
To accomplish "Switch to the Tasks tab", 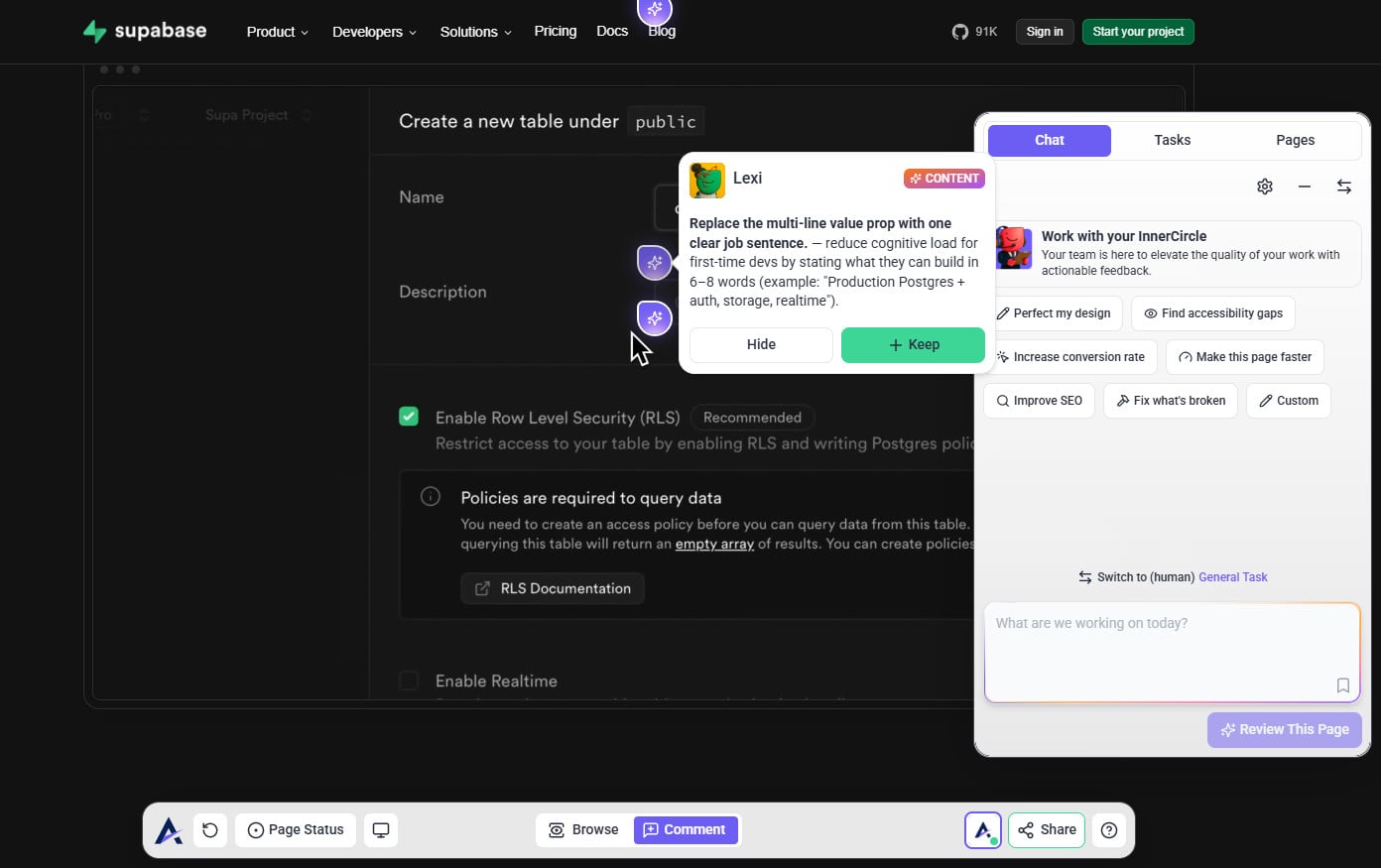I will tap(1172, 140).
